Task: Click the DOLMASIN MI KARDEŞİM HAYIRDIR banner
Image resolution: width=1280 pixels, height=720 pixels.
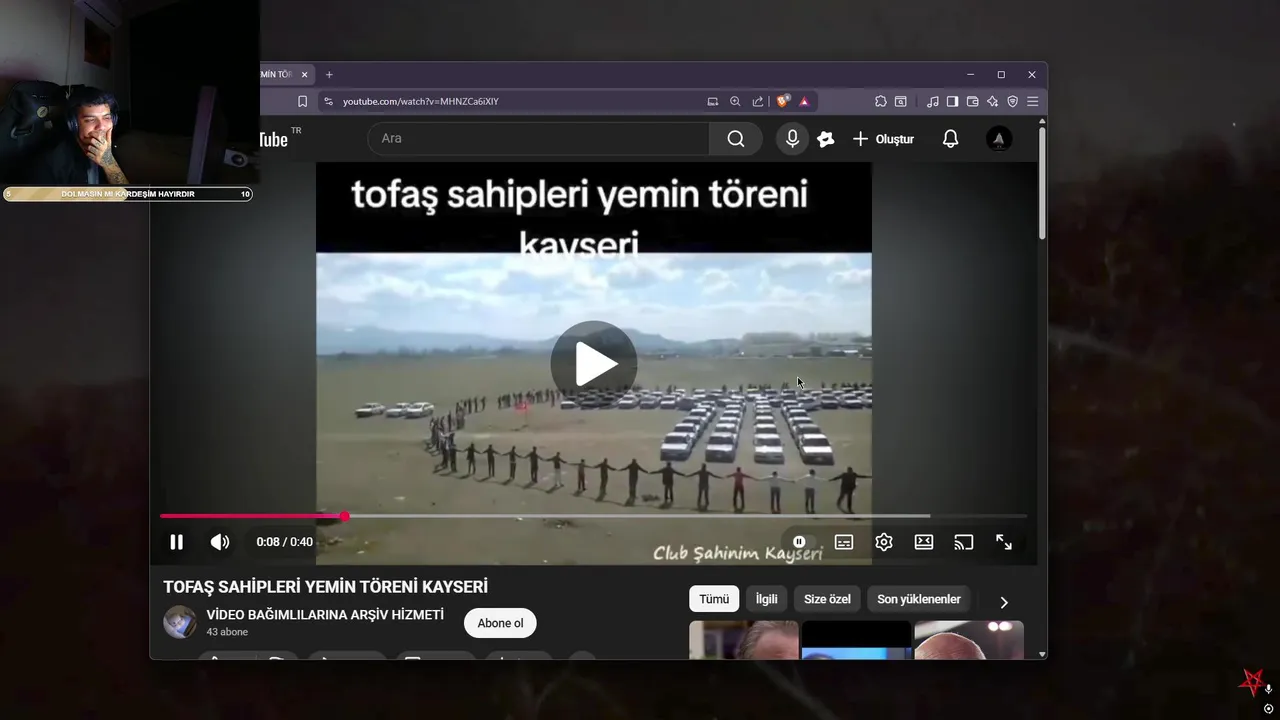Action: (x=128, y=194)
